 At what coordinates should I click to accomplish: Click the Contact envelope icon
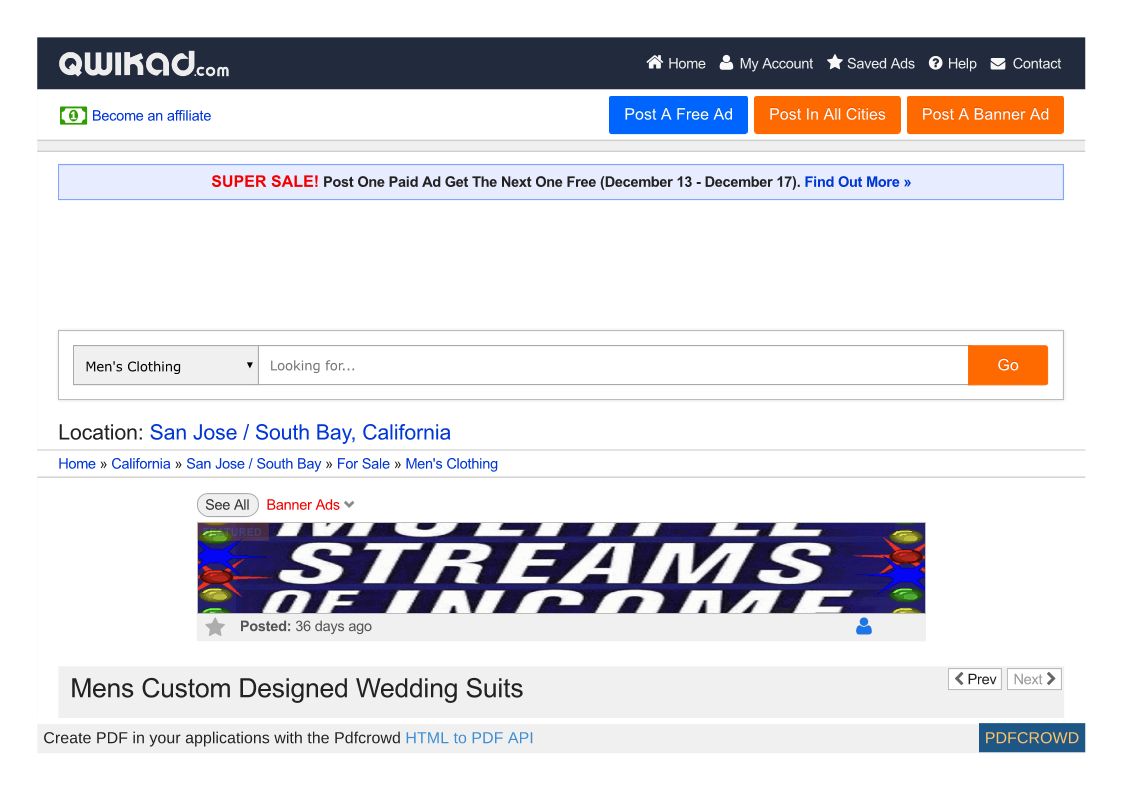pos(998,63)
